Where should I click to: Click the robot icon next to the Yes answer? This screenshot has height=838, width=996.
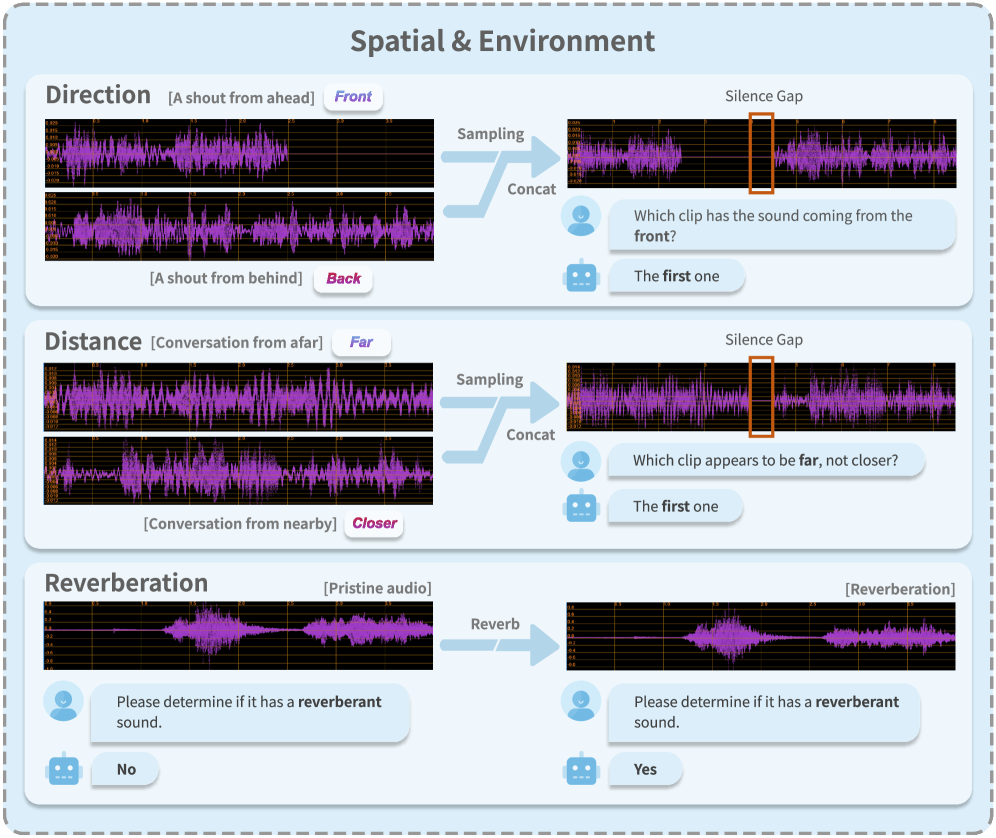click(581, 770)
